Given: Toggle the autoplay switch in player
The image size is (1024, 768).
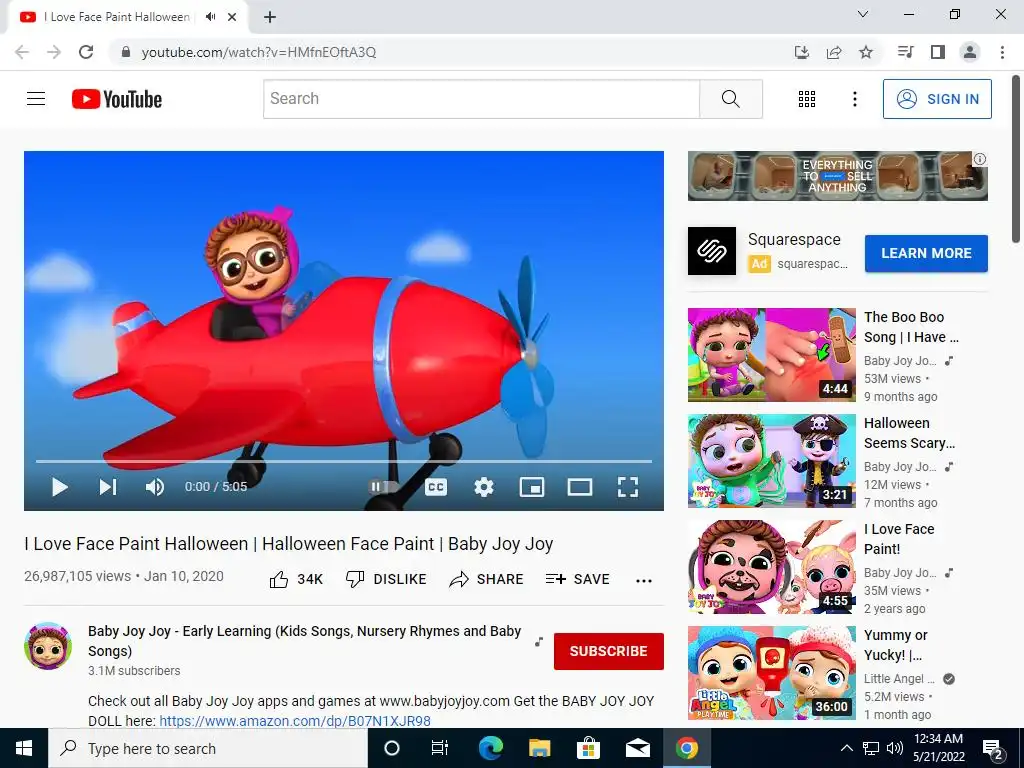Looking at the screenshot, I should 383,487.
